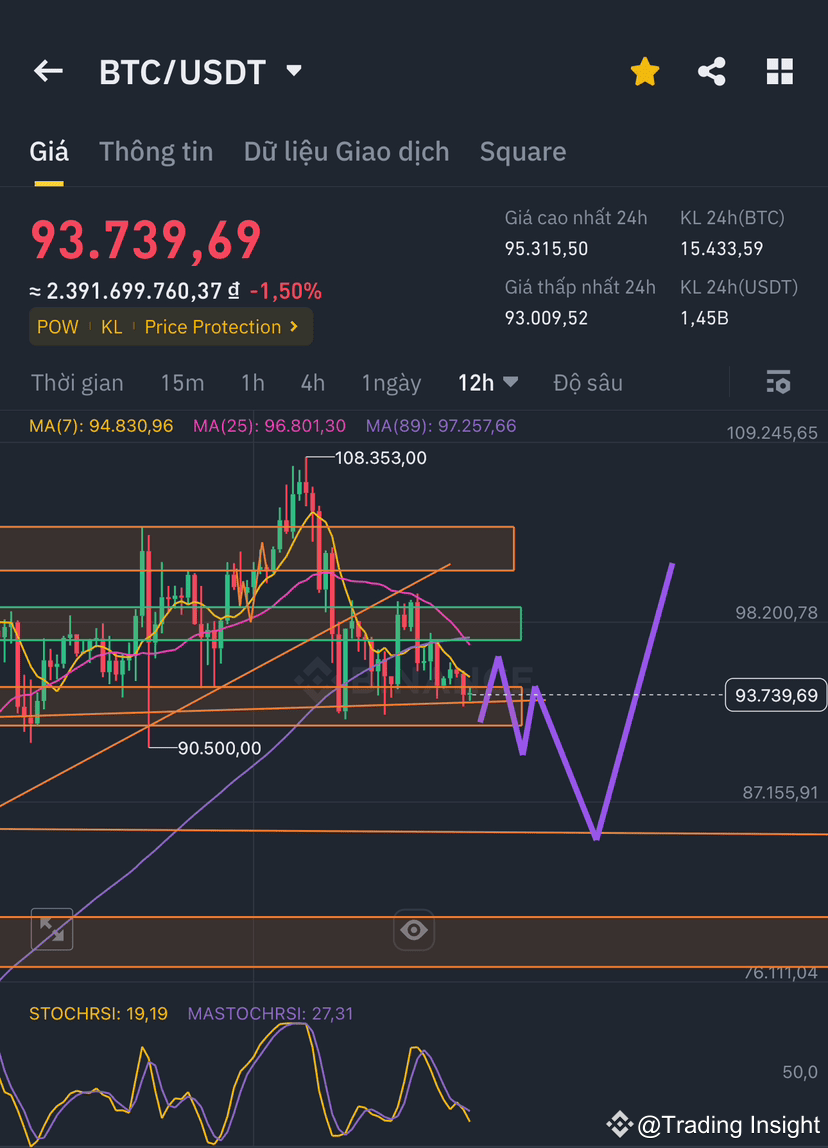Image resolution: width=828 pixels, height=1148 pixels.
Task: Switch to the Thông tin tab
Action: (x=156, y=151)
